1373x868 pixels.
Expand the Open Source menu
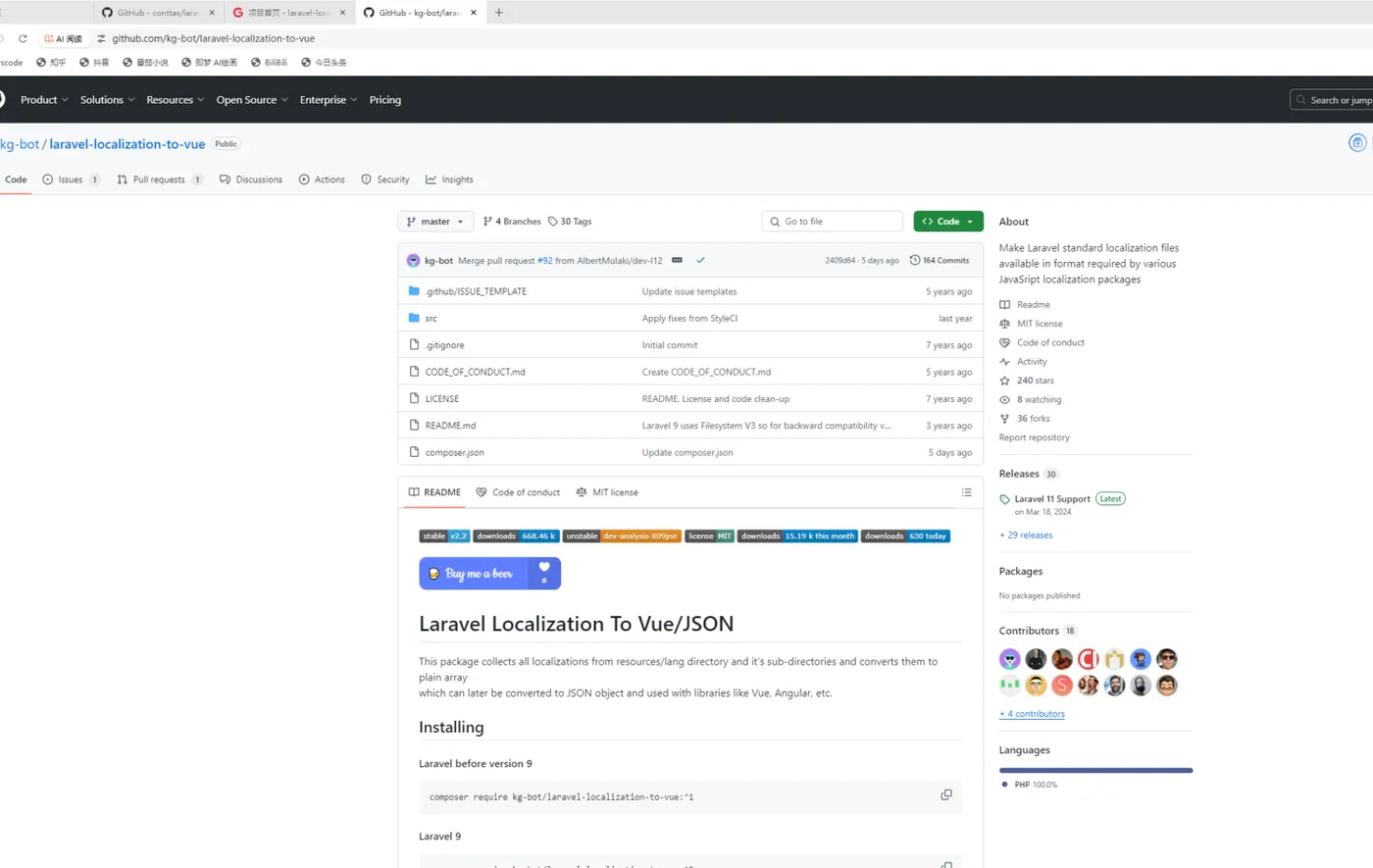click(252, 100)
